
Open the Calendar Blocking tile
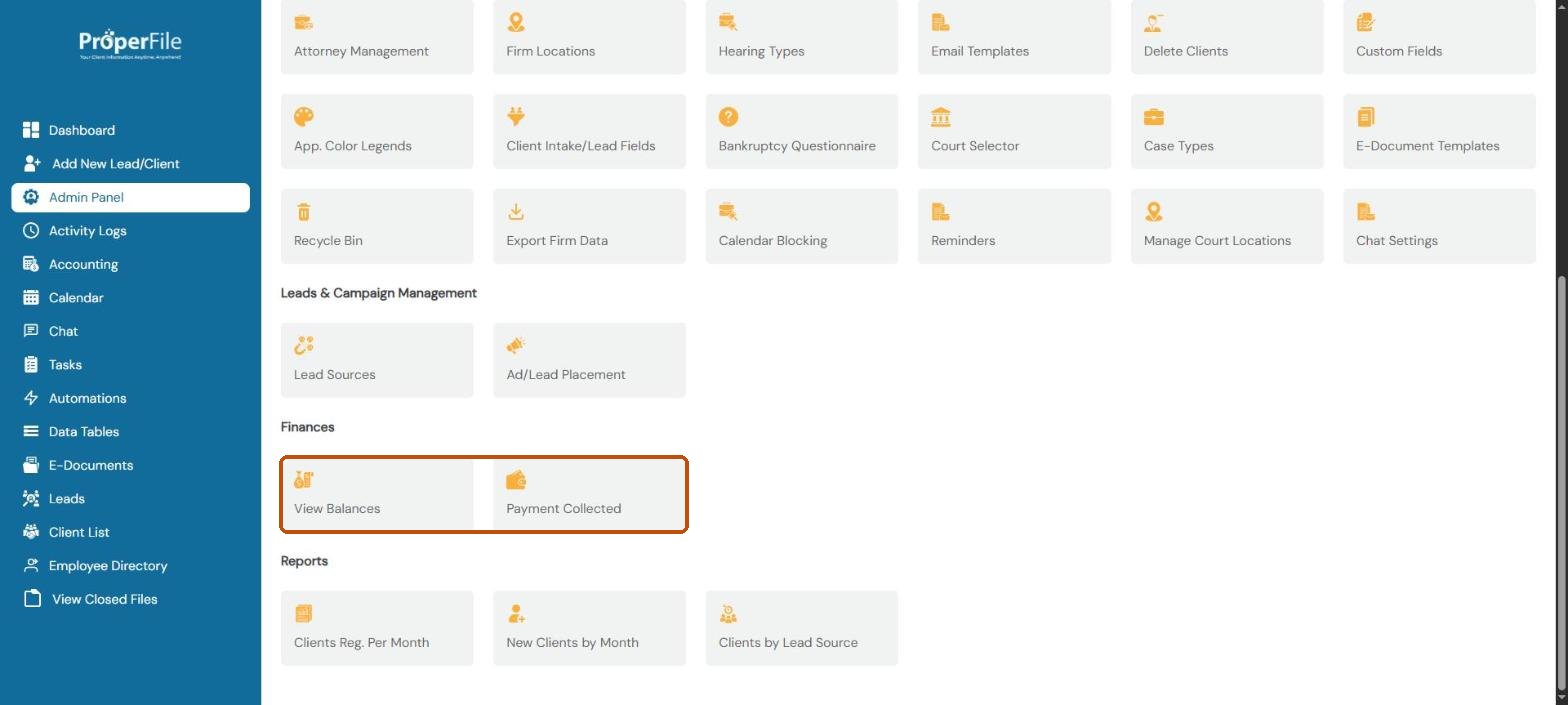(x=802, y=226)
